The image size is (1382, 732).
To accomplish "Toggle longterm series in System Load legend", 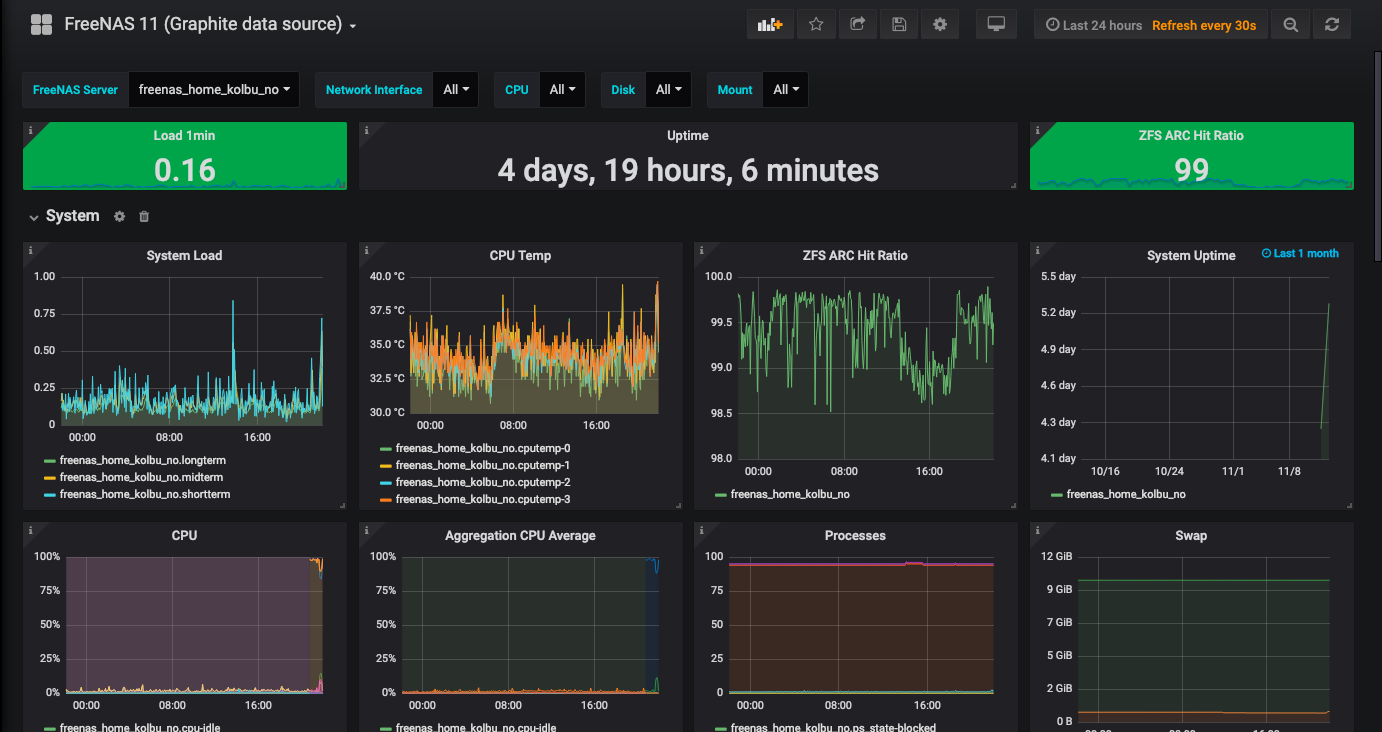I will (x=141, y=462).
